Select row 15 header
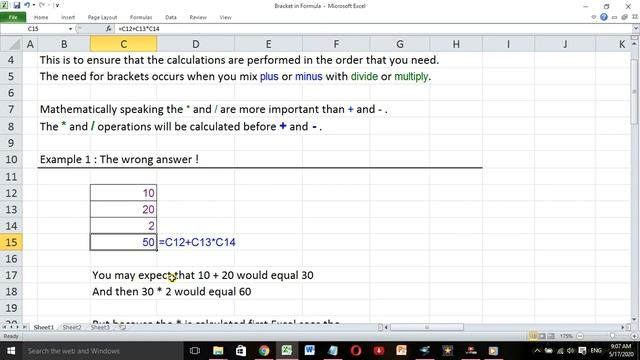 click(x=11, y=242)
